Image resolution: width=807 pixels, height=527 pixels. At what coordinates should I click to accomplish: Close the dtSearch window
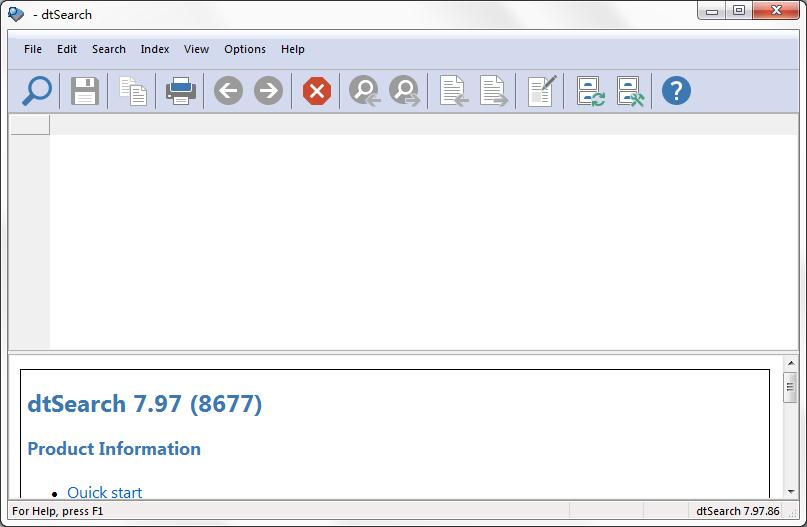(776, 11)
